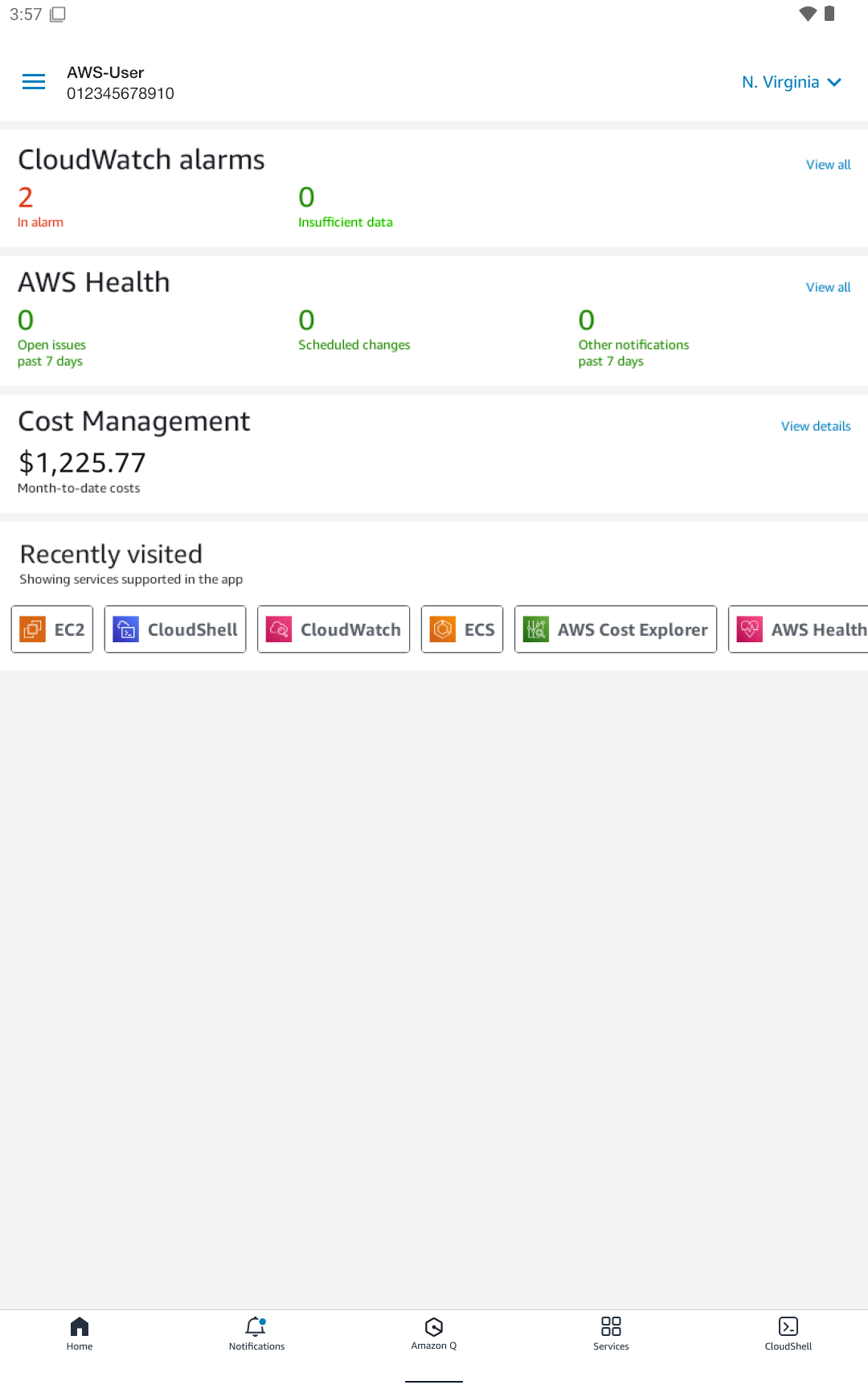Open the hamburger navigation menu

34,82
